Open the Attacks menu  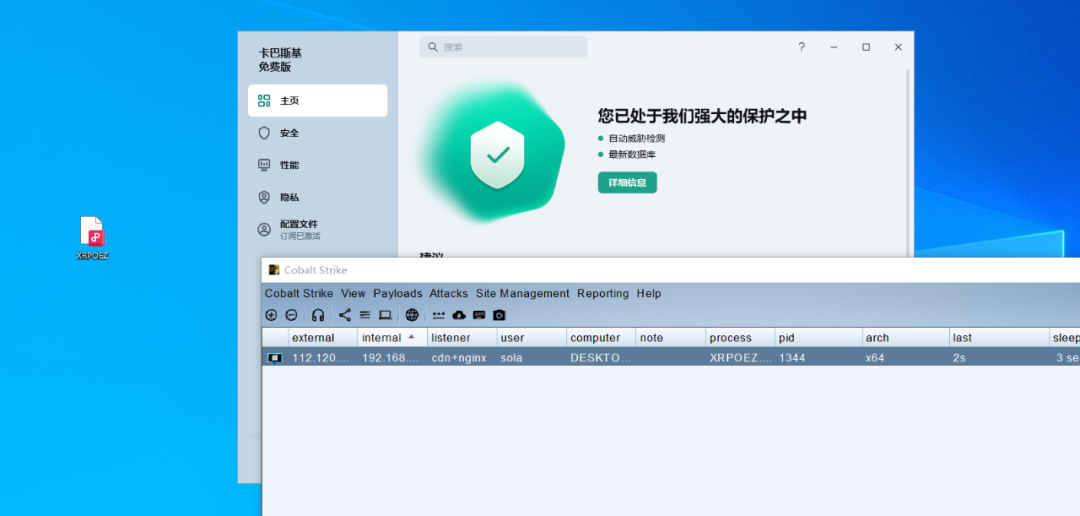point(448,293)
